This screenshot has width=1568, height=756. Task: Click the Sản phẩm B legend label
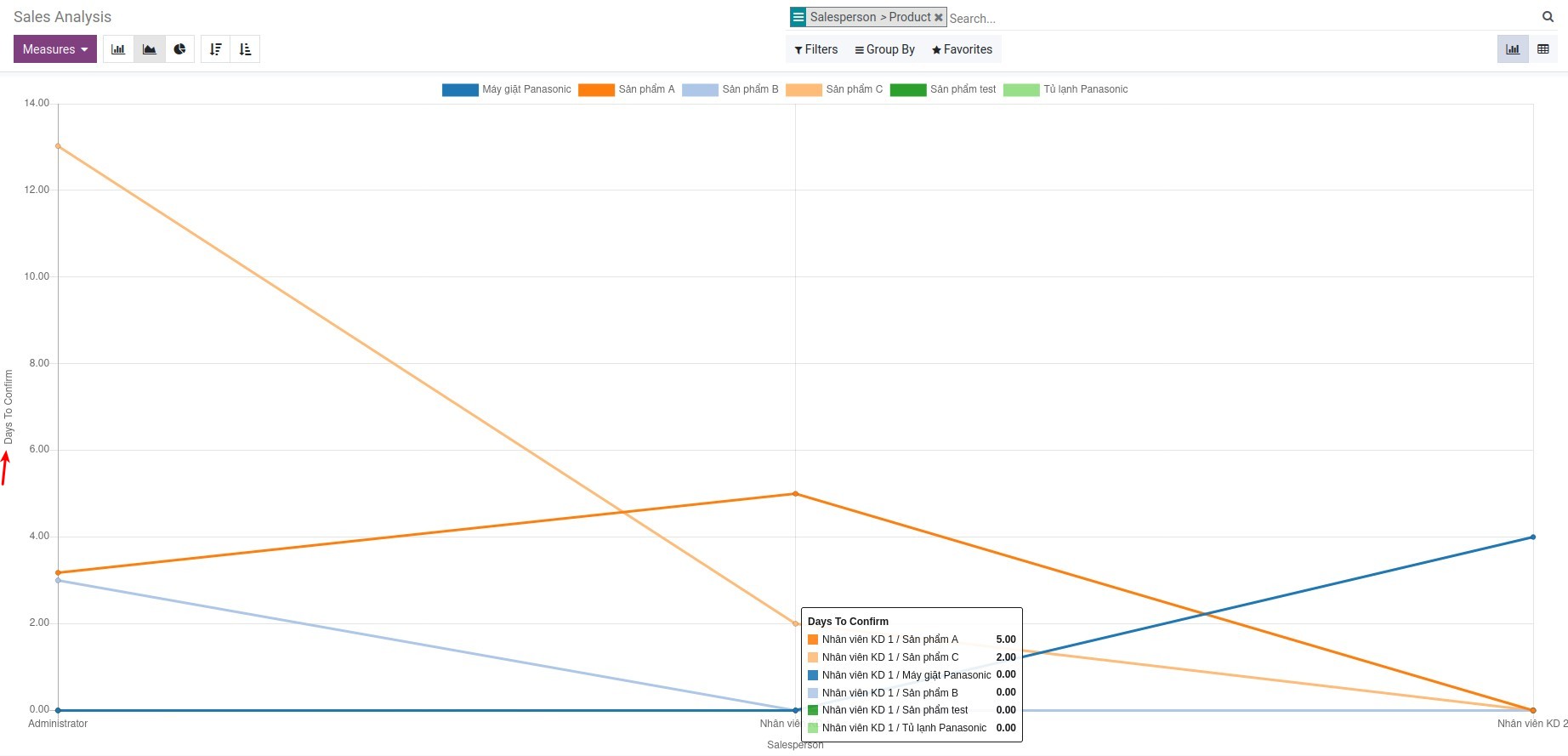pyautogui.click(x=750, y=89)
